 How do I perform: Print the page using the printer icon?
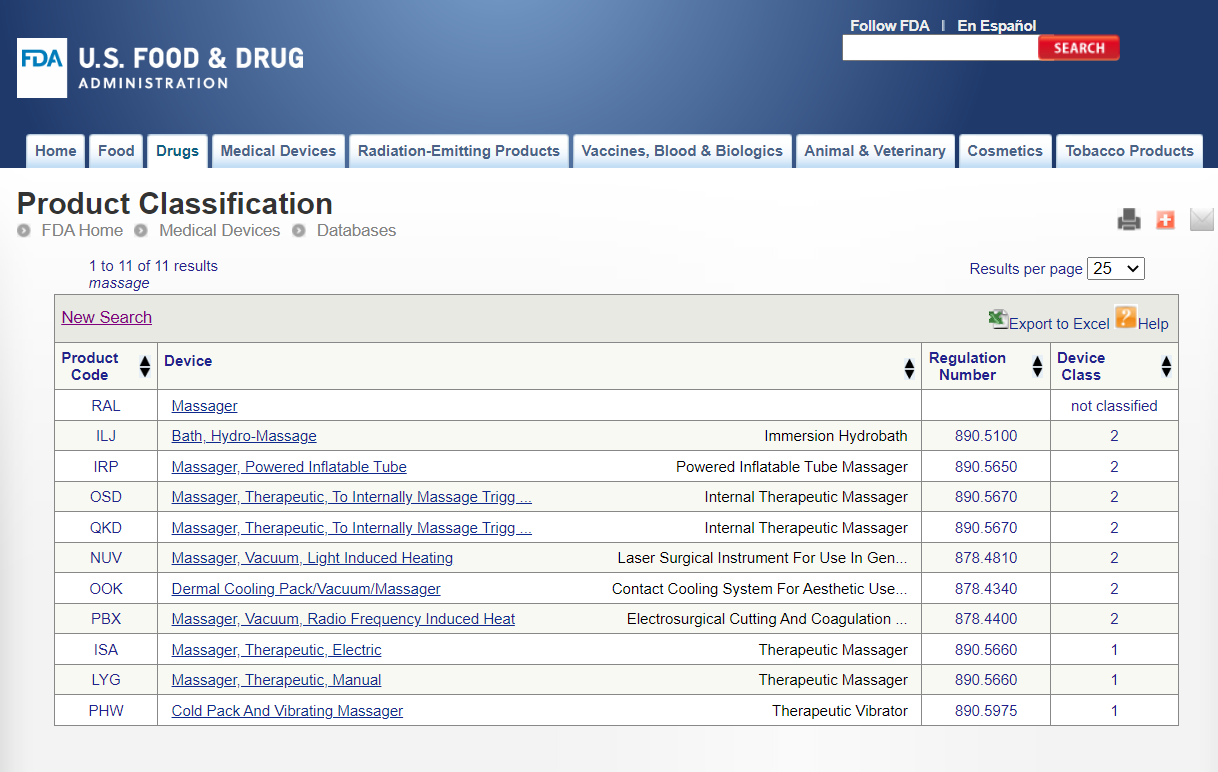[1129, 219]
